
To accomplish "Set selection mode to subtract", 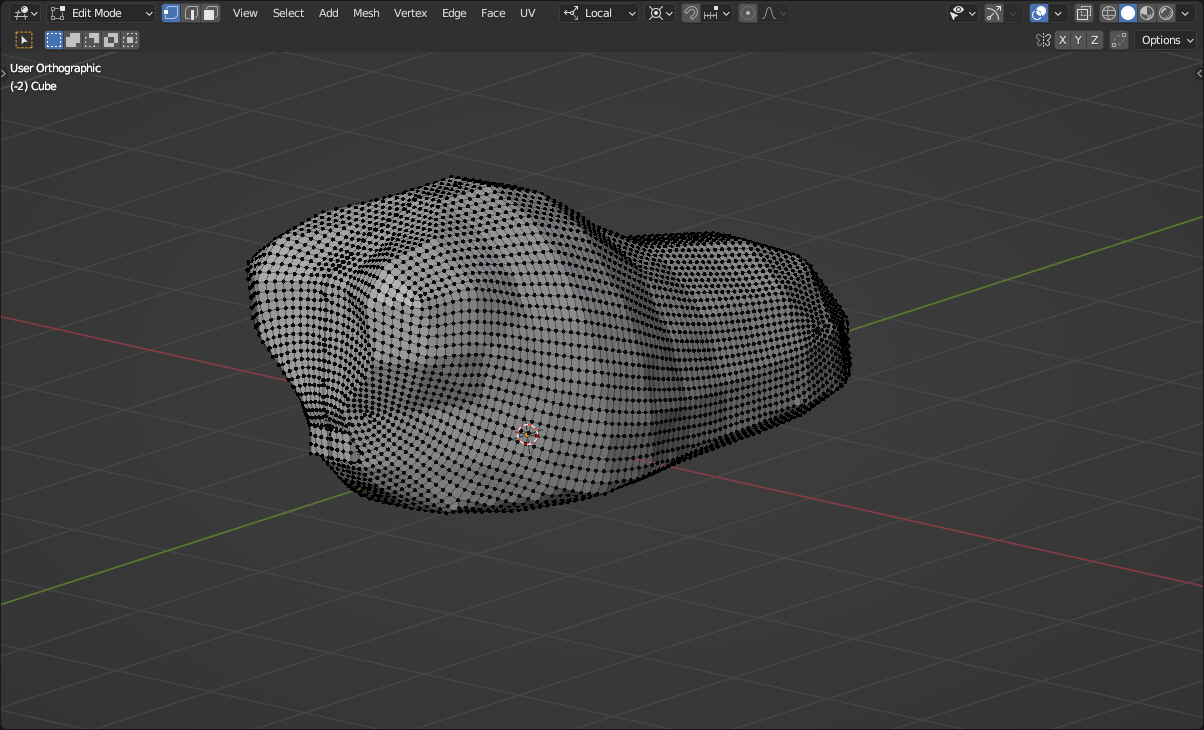I will pyautogui.click(x=92, y=40).
